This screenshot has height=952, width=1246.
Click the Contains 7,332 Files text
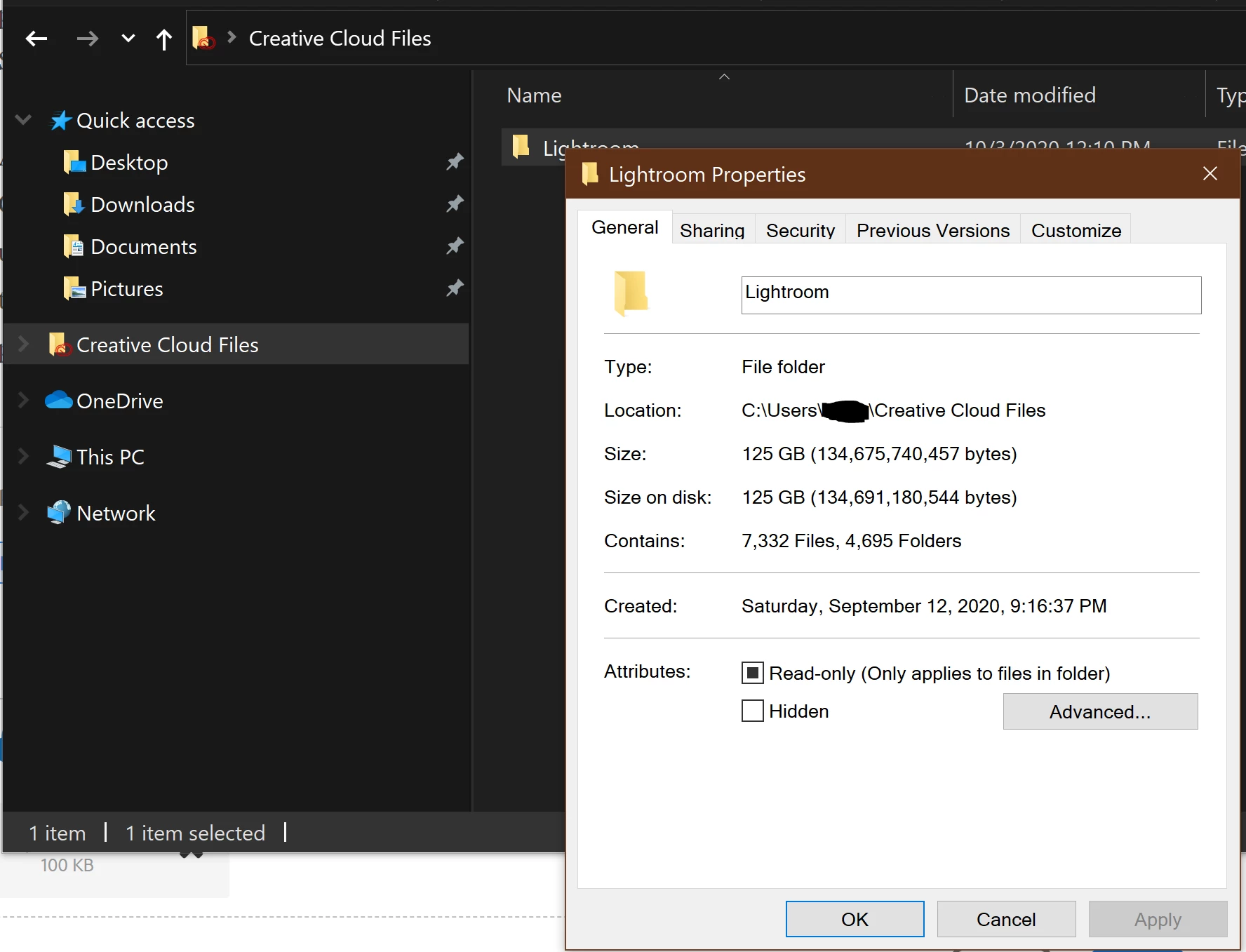851,541
